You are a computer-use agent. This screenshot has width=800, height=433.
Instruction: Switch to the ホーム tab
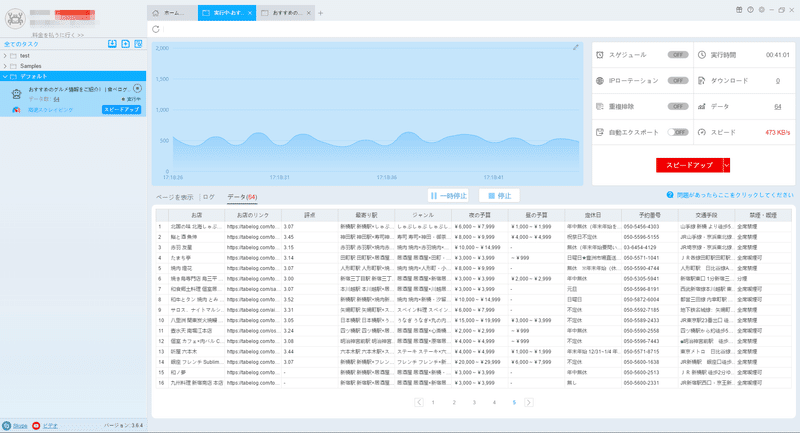tap(172, 13)
